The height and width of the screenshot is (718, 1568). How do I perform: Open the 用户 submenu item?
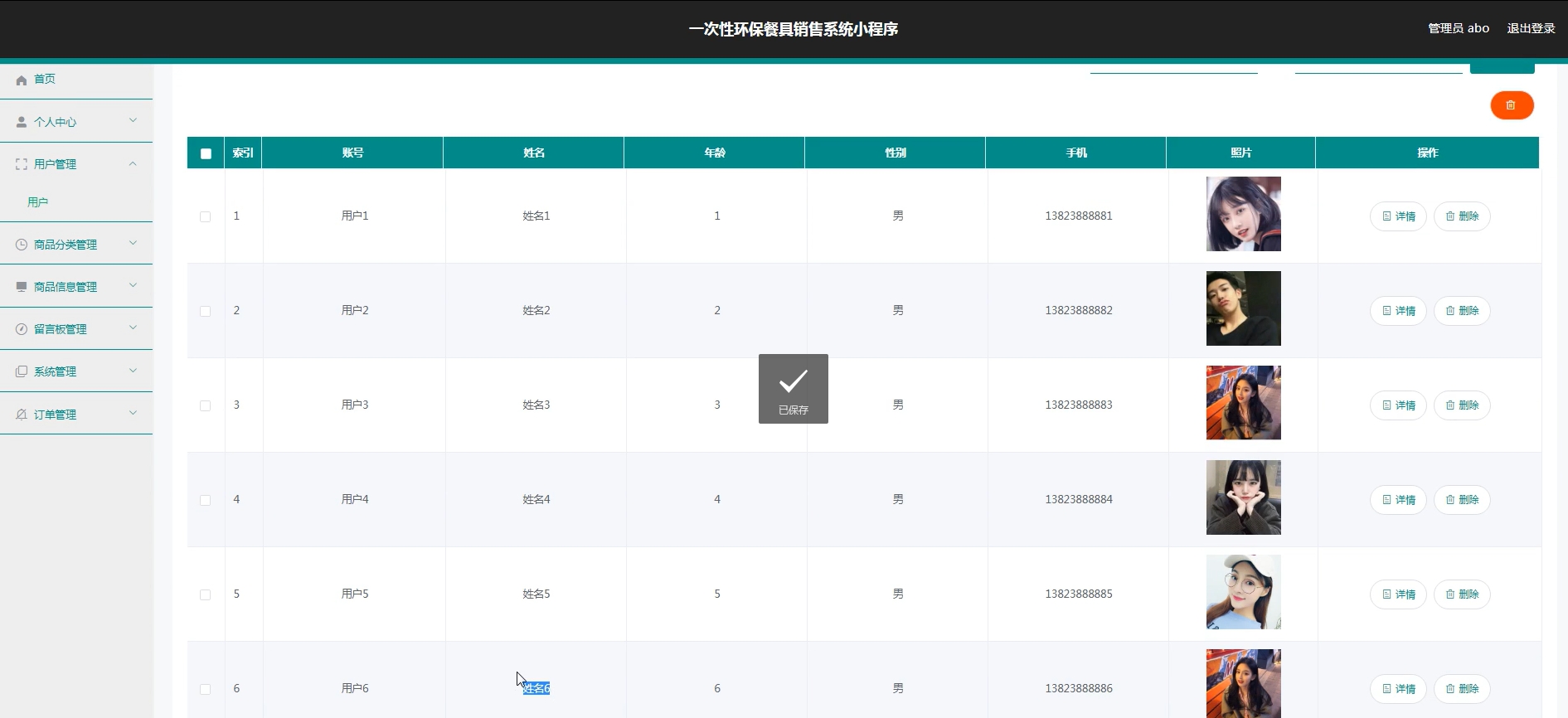(38, 202)
